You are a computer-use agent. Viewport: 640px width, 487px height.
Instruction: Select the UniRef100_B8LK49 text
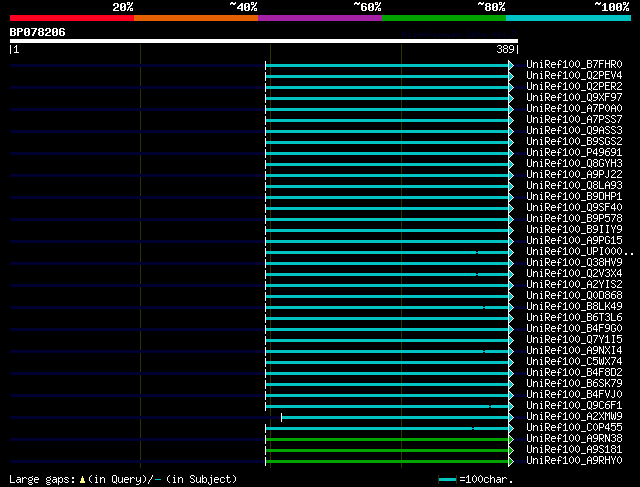coord(574,307)
